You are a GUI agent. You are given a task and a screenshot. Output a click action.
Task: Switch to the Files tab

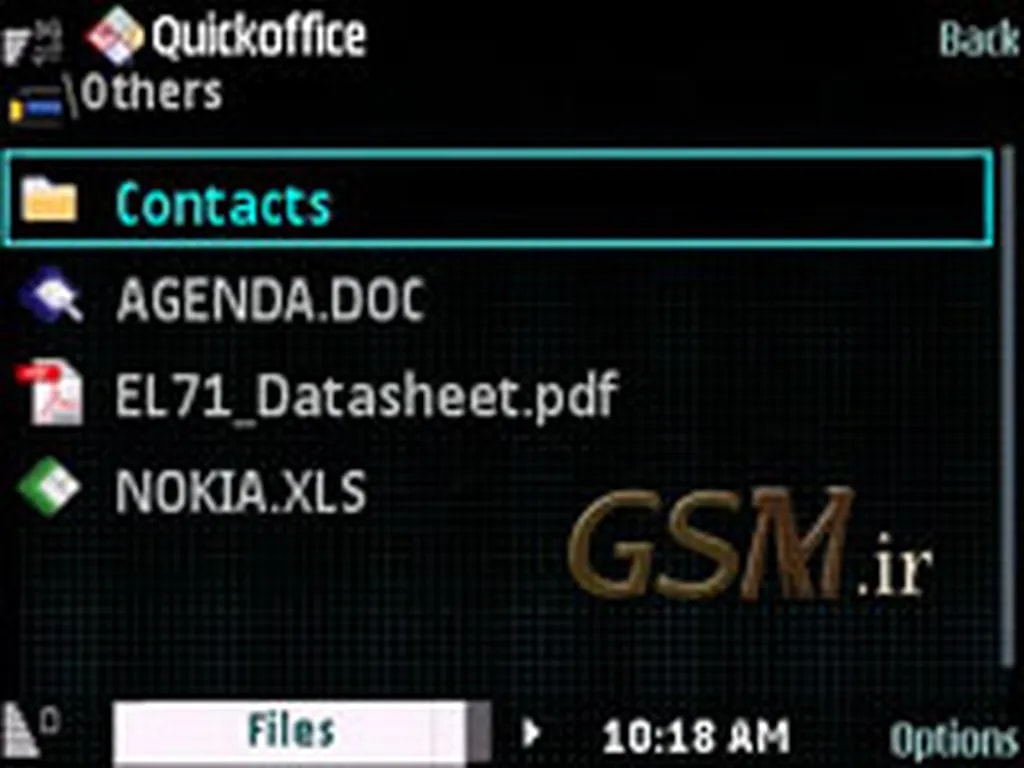291,731
